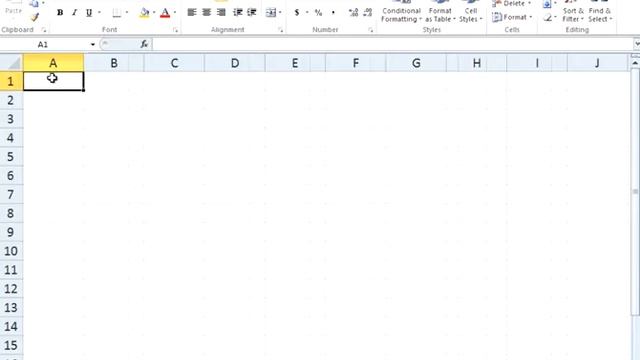Click the Clear eraser icon in Editing

coord(547,18)
